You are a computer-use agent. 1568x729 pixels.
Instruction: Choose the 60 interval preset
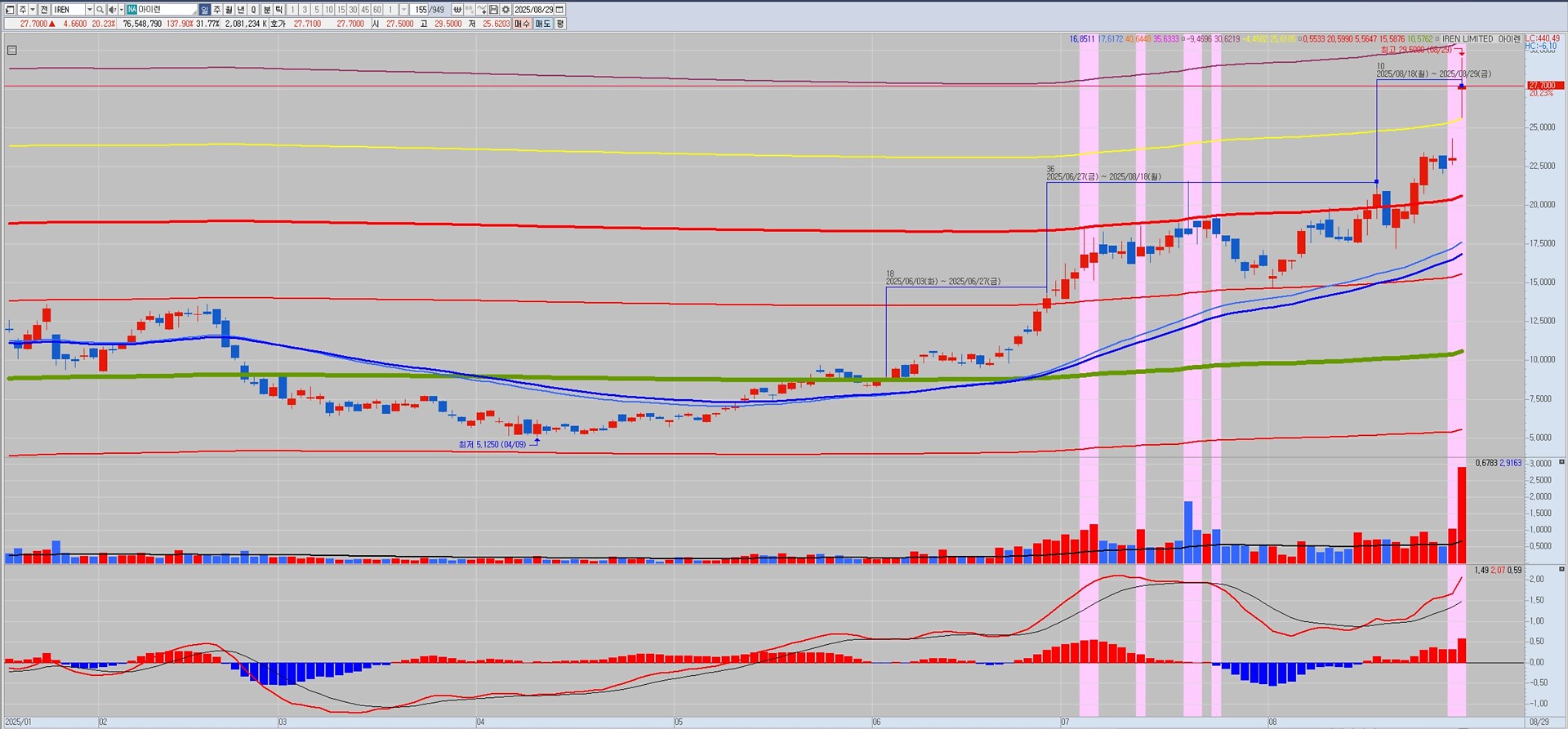[377, 10]
